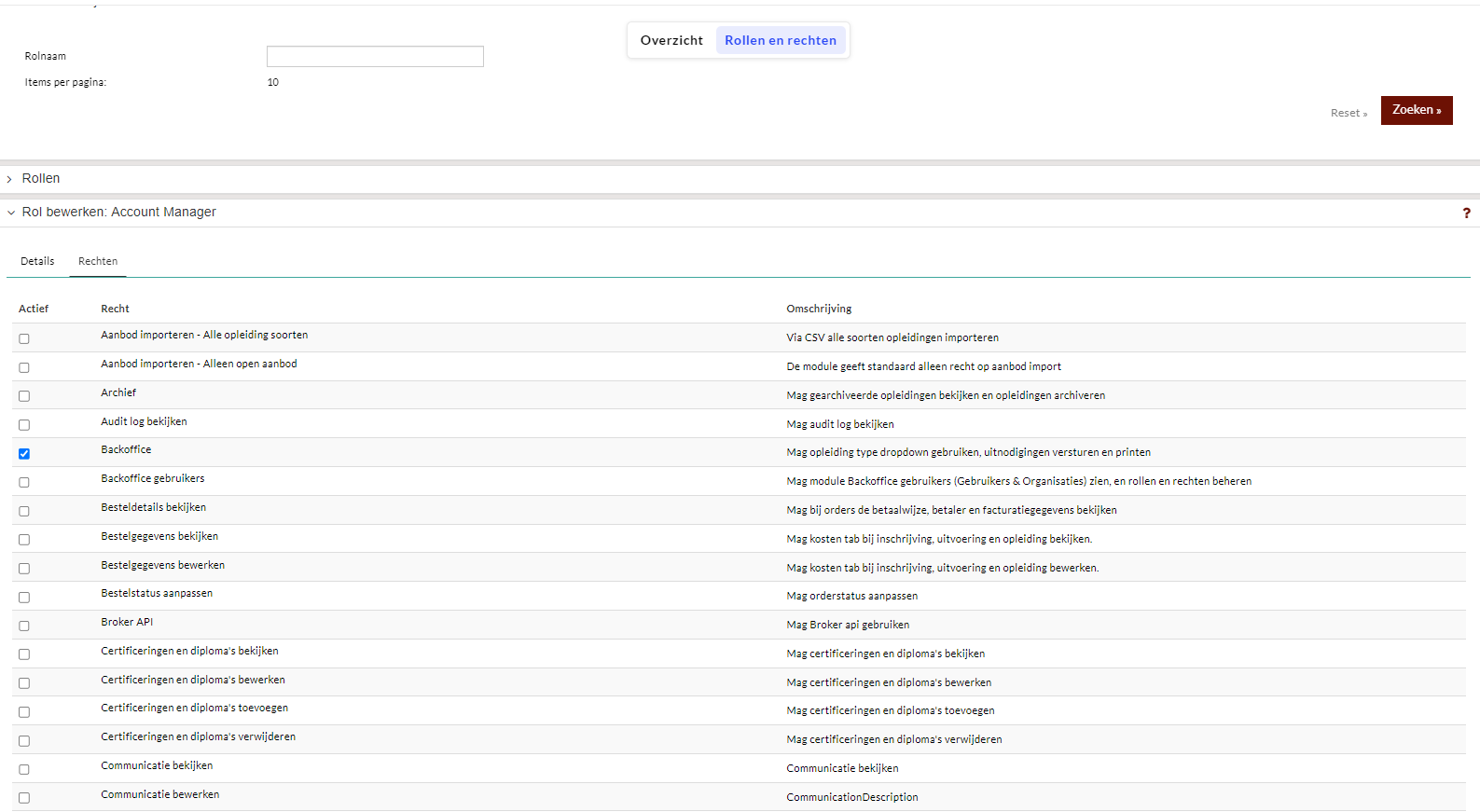
Task: Switch to the Details tab
Action: point(37,262)
